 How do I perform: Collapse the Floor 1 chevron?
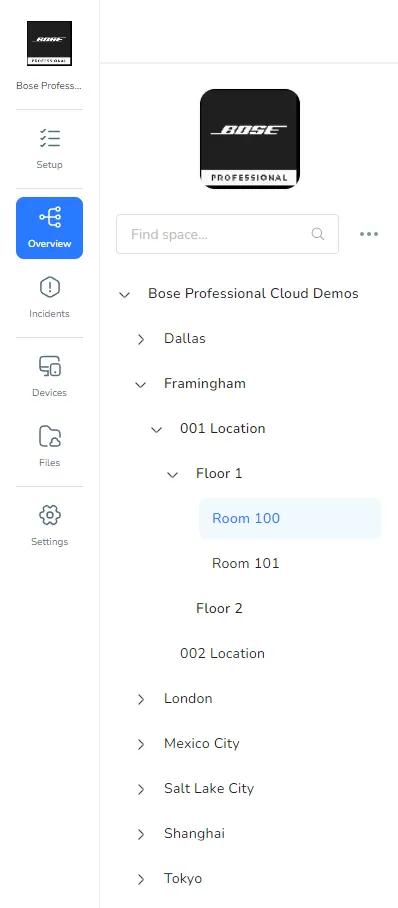point(172,475)
